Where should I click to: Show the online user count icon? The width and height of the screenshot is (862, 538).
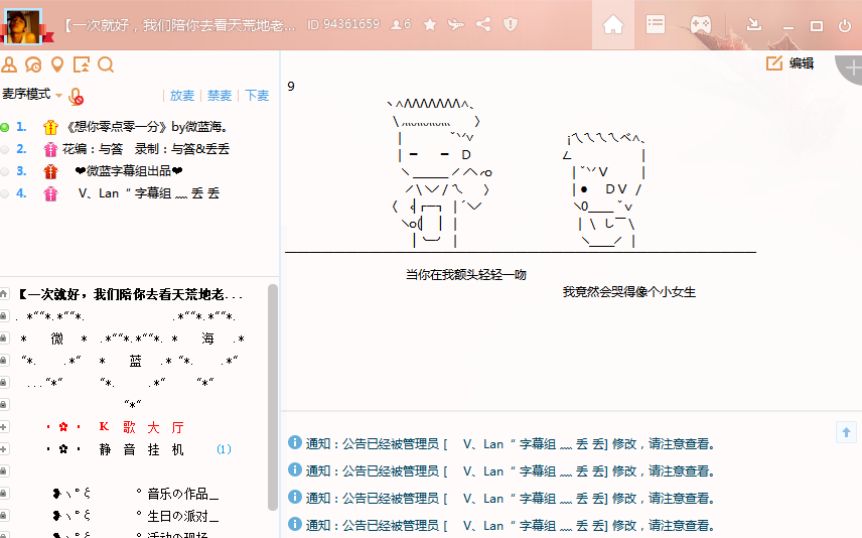click(401, 24)
